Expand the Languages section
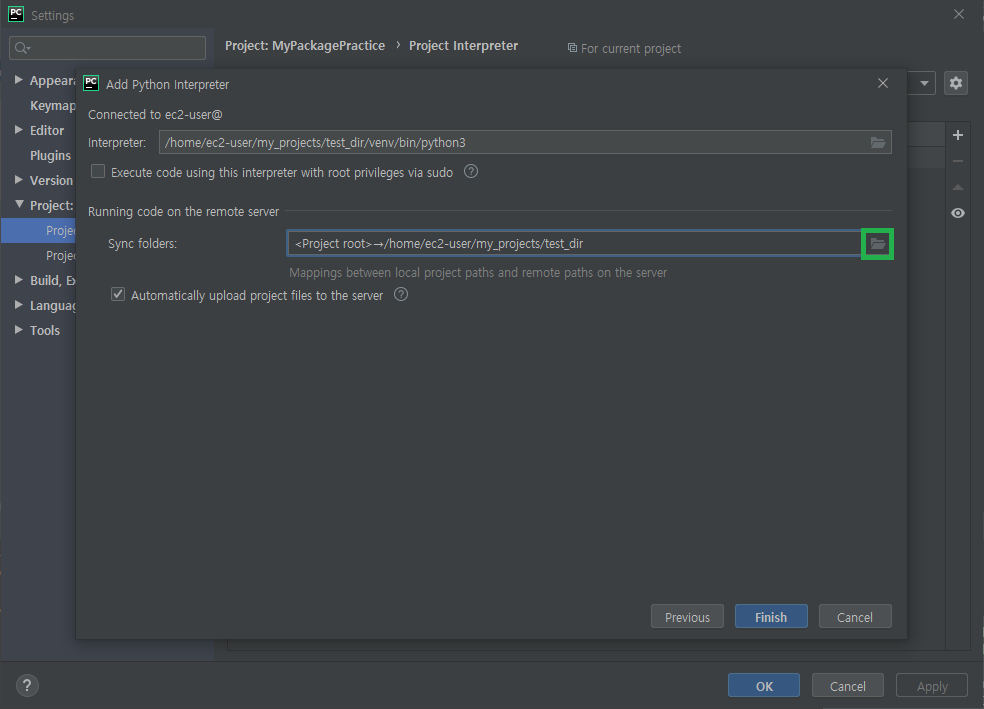 pos(19,305)
